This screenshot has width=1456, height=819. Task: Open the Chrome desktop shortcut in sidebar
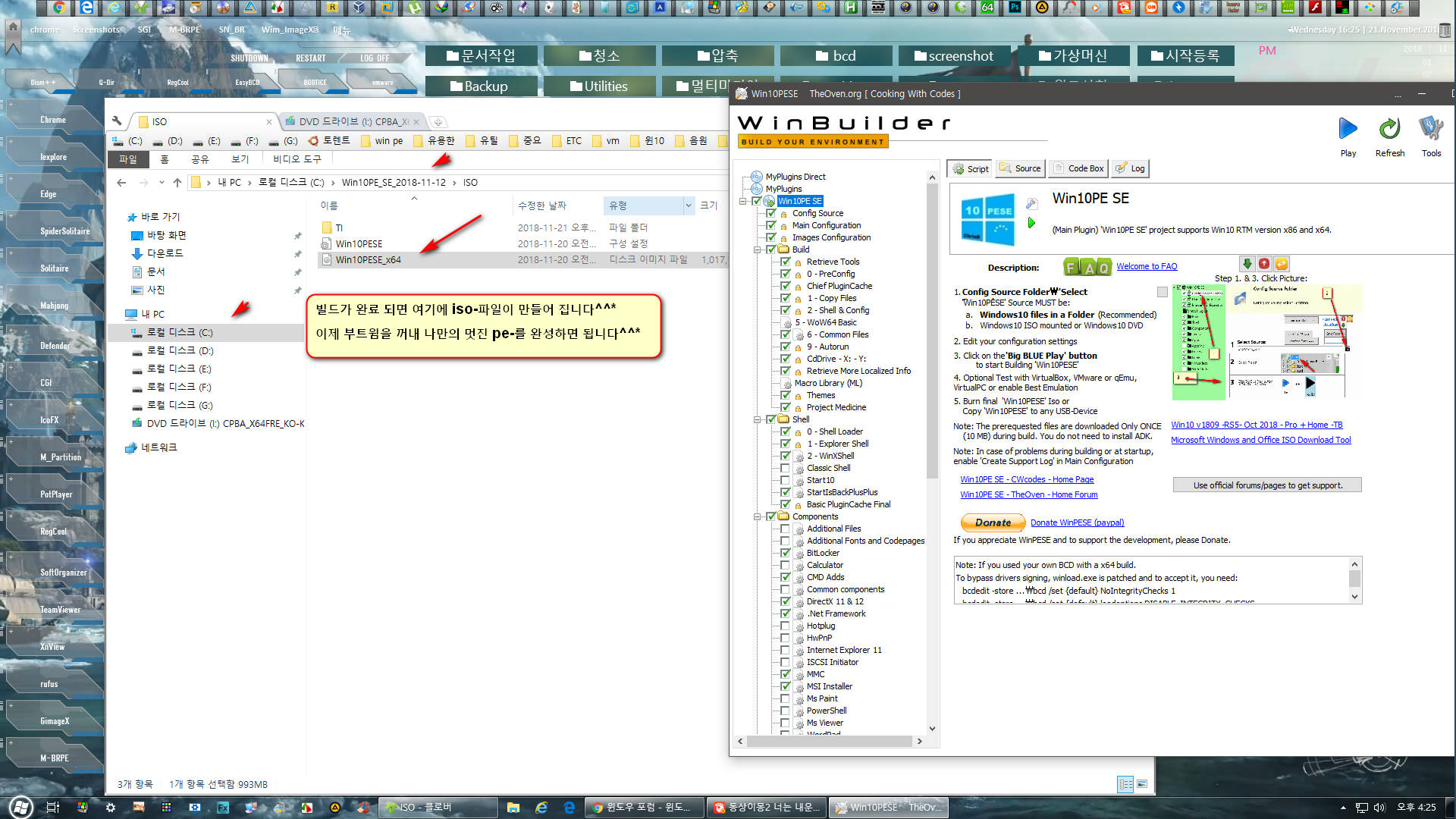tap(53, 120)
